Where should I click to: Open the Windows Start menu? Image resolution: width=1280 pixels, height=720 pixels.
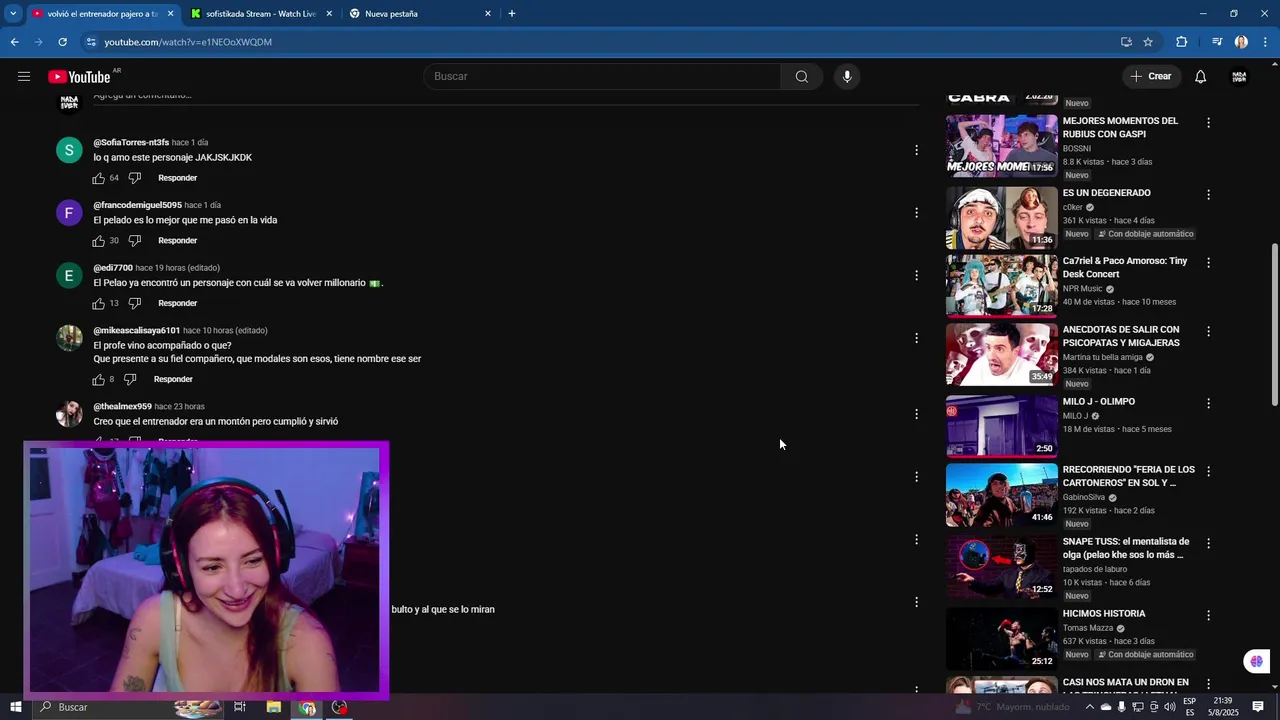point(15,707)
